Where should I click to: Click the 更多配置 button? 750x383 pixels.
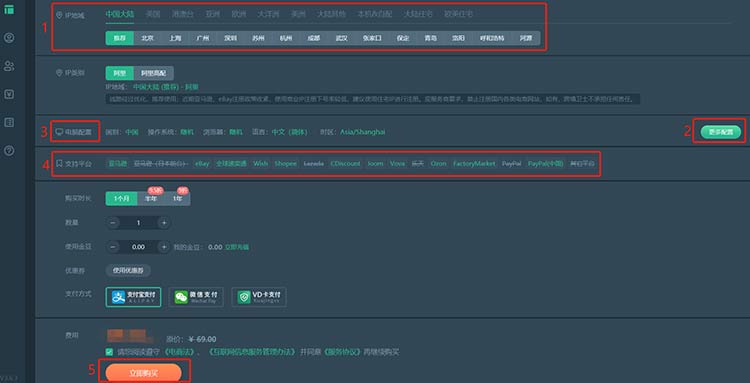coord(721,132)
